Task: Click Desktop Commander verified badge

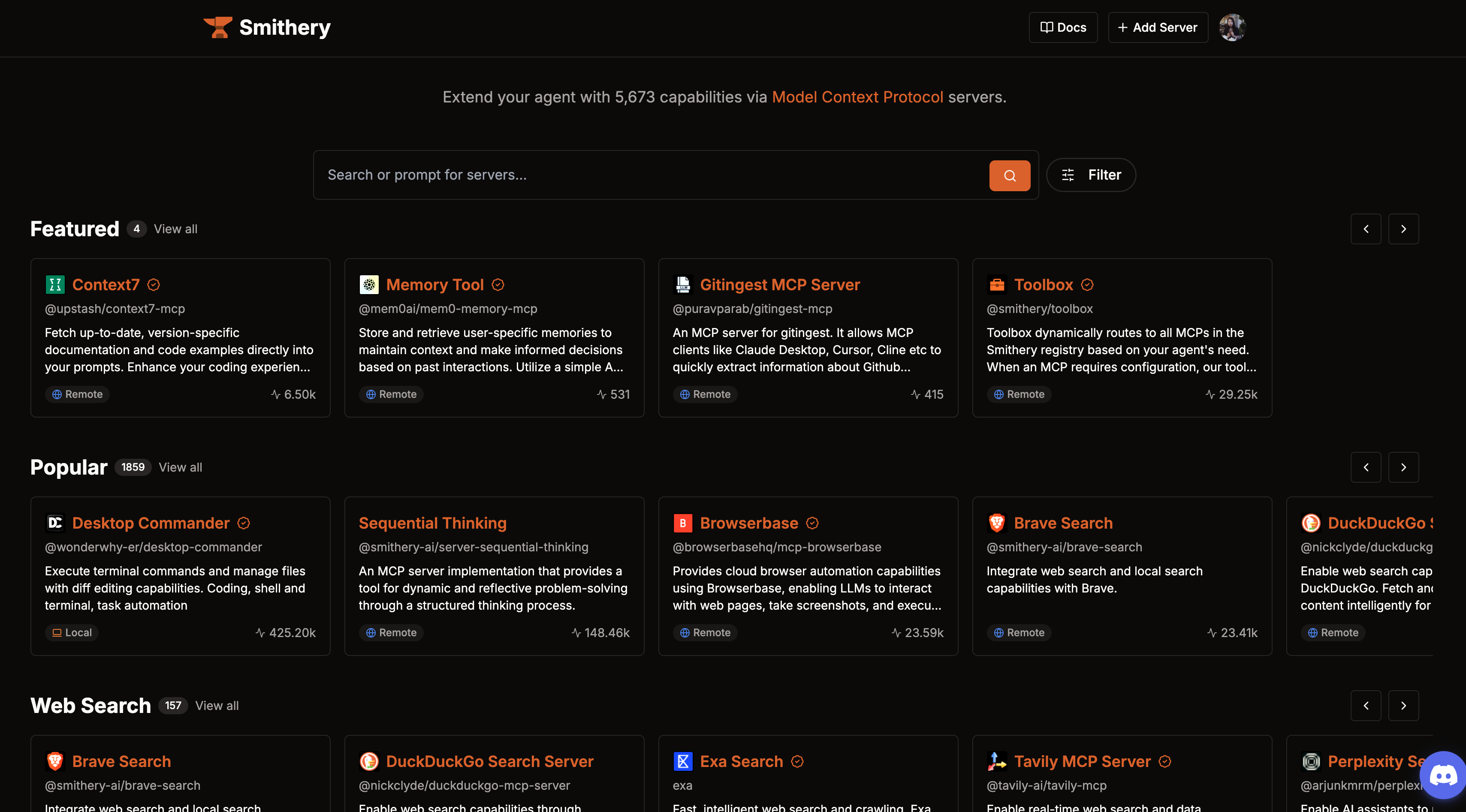Action: (244, 523)
